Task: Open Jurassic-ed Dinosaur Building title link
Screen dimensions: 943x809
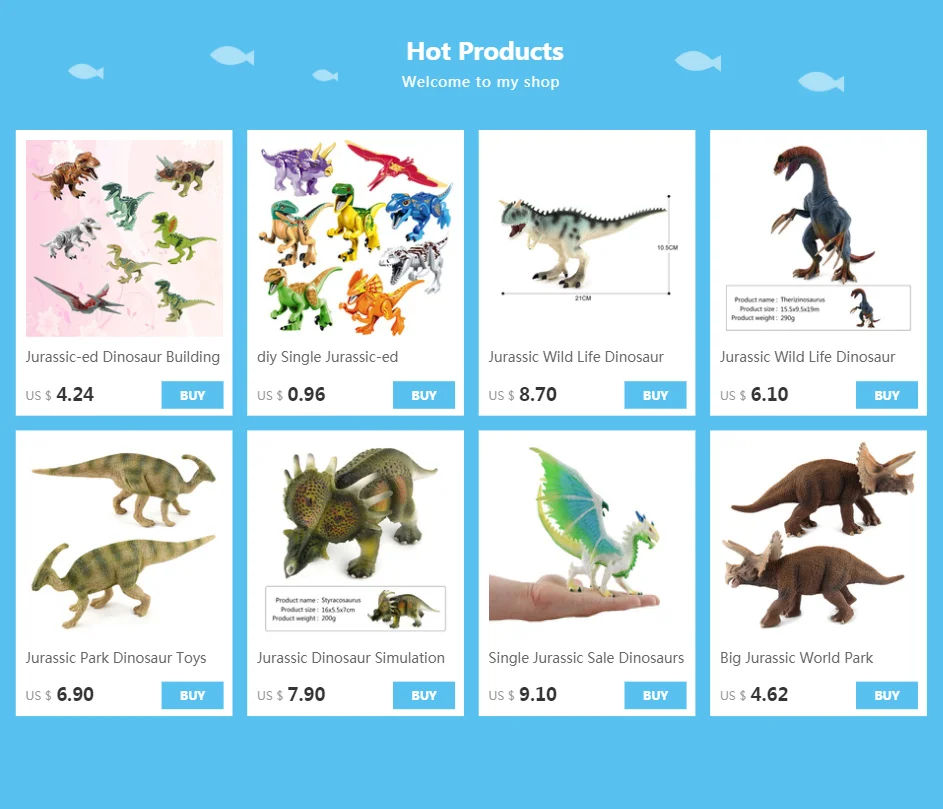Action: pos(123,357)
